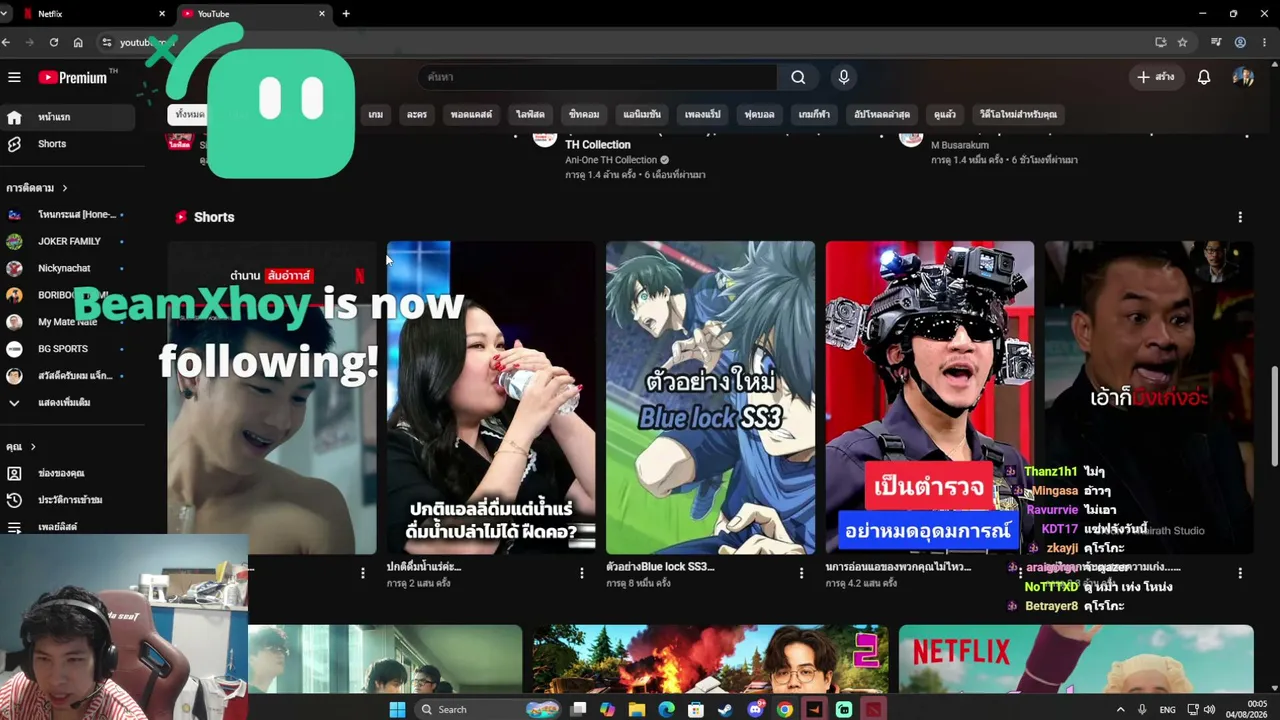The height and width of the screenshot is (720, 1280).
Task: Open the YouTube hamburger guide menu
Action: 14,77
